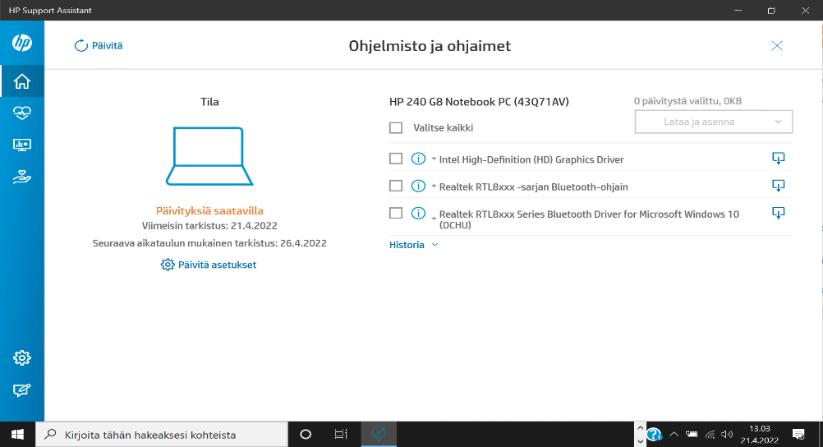The height and width of the screenshot is (447, 823).
Task: Download Realtek Bluetooth Driver Windows 10 via icon
Action: pos(778,212)
